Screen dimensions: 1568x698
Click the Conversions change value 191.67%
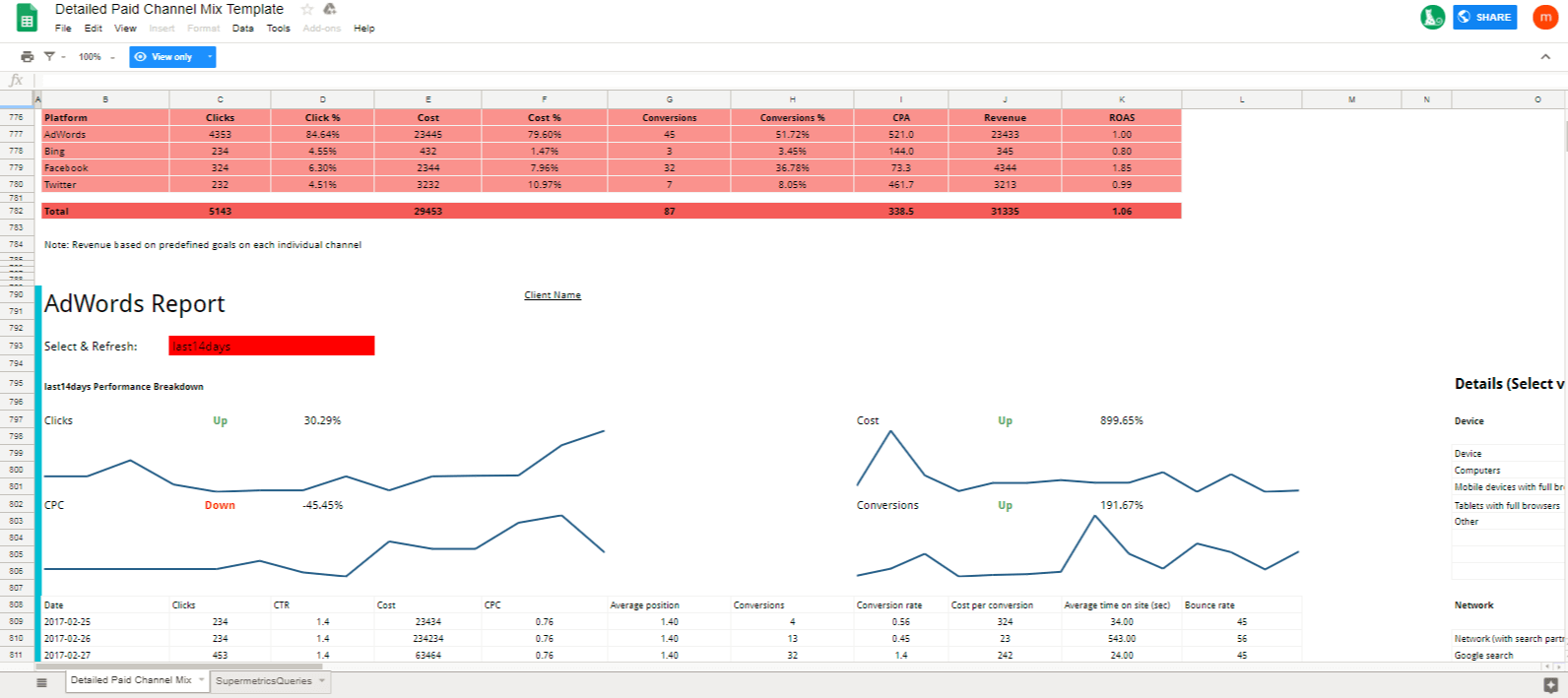[1122, 505]
